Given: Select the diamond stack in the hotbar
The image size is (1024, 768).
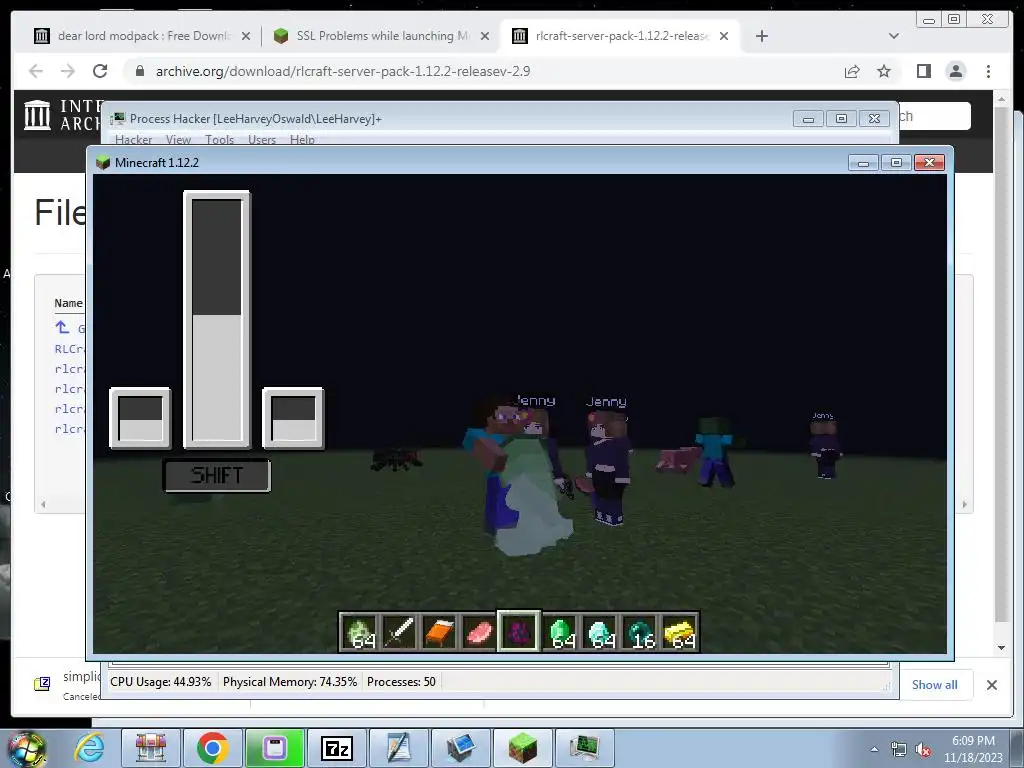Looking at the screenshot, I should coord(600,632).
